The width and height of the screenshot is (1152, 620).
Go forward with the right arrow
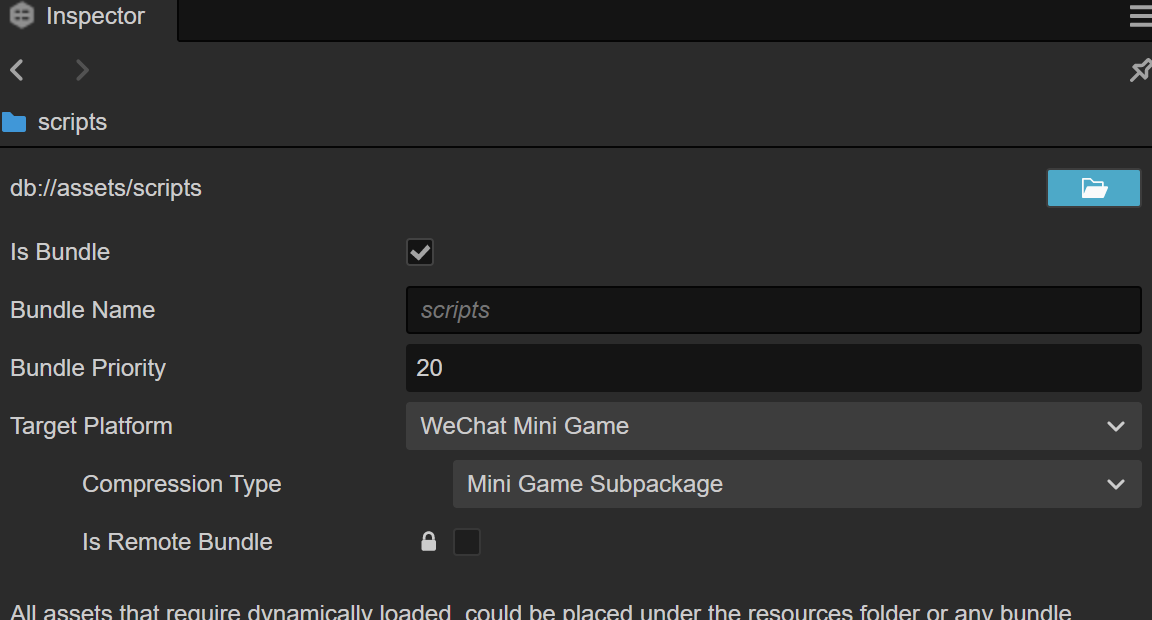pyautogui.click(x=82, y=70)
